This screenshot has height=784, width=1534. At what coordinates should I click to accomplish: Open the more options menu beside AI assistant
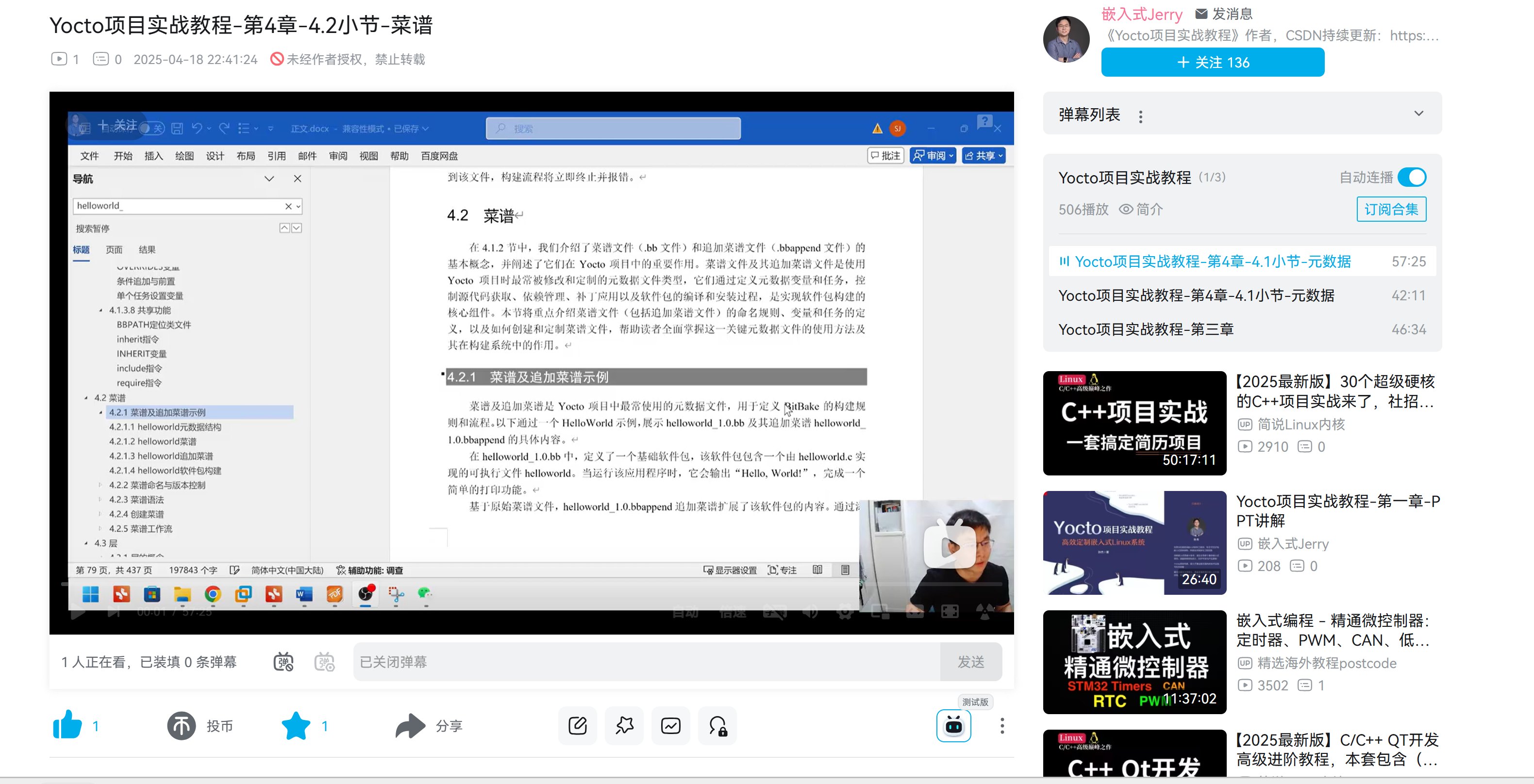pos(1001,726)
